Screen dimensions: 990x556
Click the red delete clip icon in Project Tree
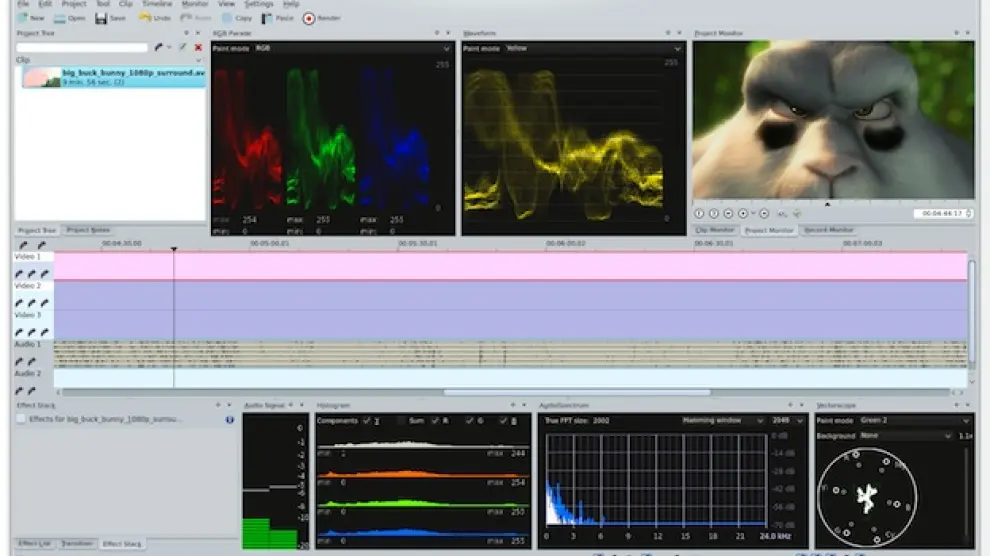click(198, 47)
